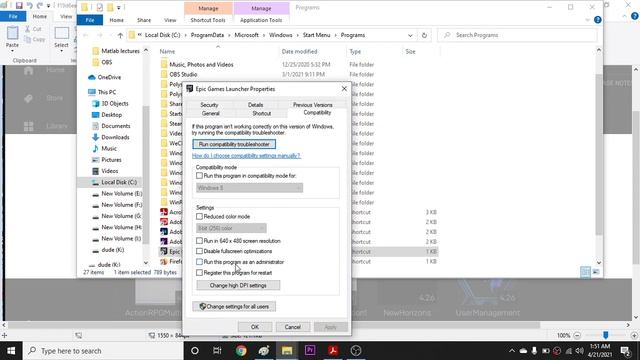Click 'Type here to search' taskbar box

[102, 351]
